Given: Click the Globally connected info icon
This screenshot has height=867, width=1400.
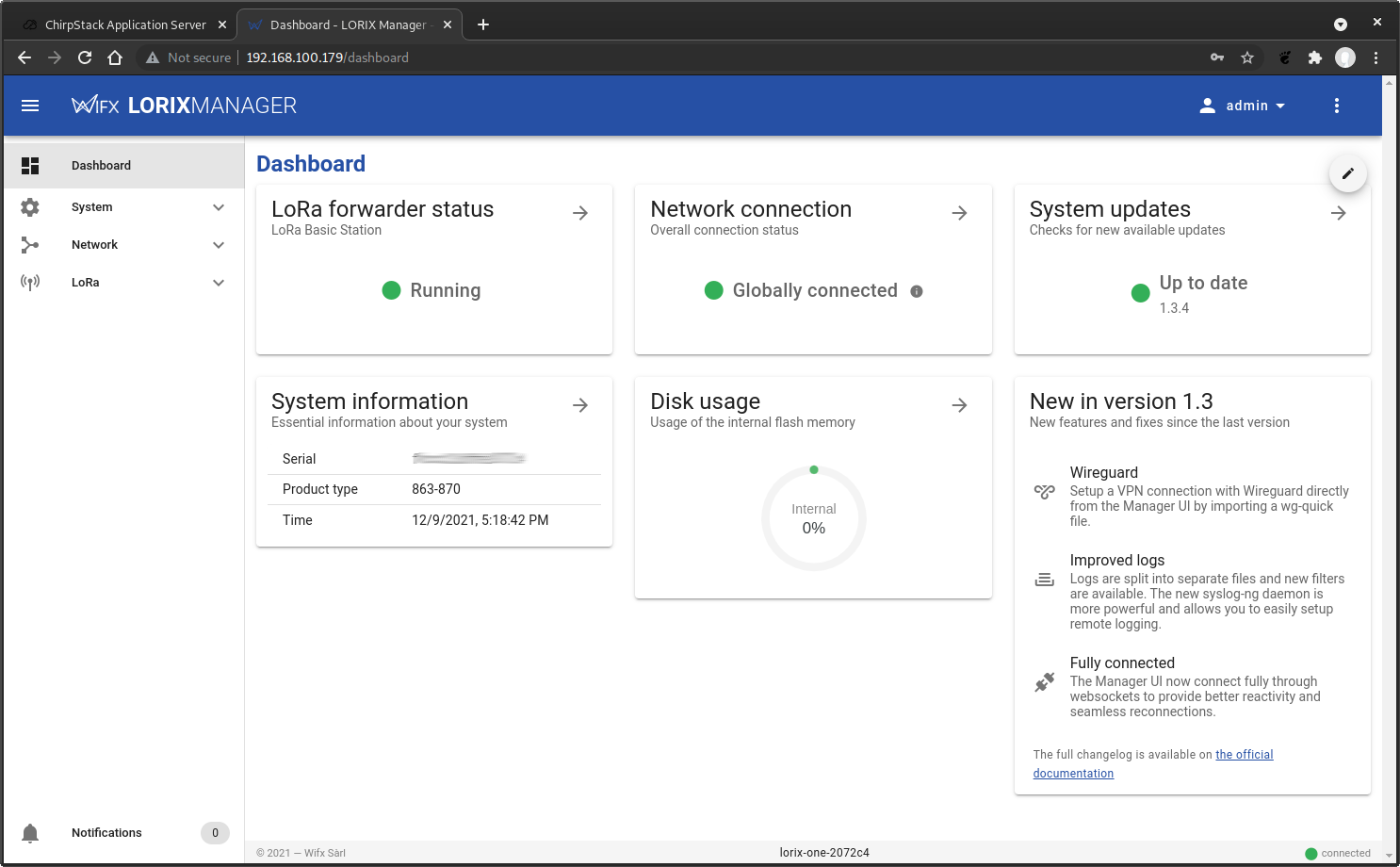Looking at the screenshot, I should coord(917,291).
